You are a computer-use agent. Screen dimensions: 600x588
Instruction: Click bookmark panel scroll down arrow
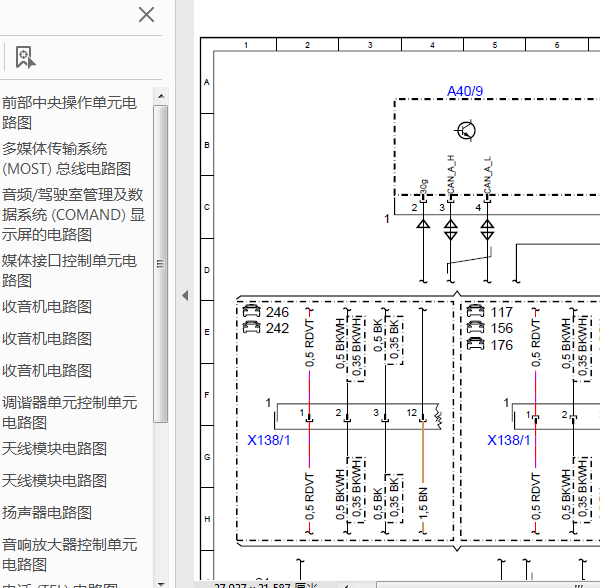tap(161, 585)
